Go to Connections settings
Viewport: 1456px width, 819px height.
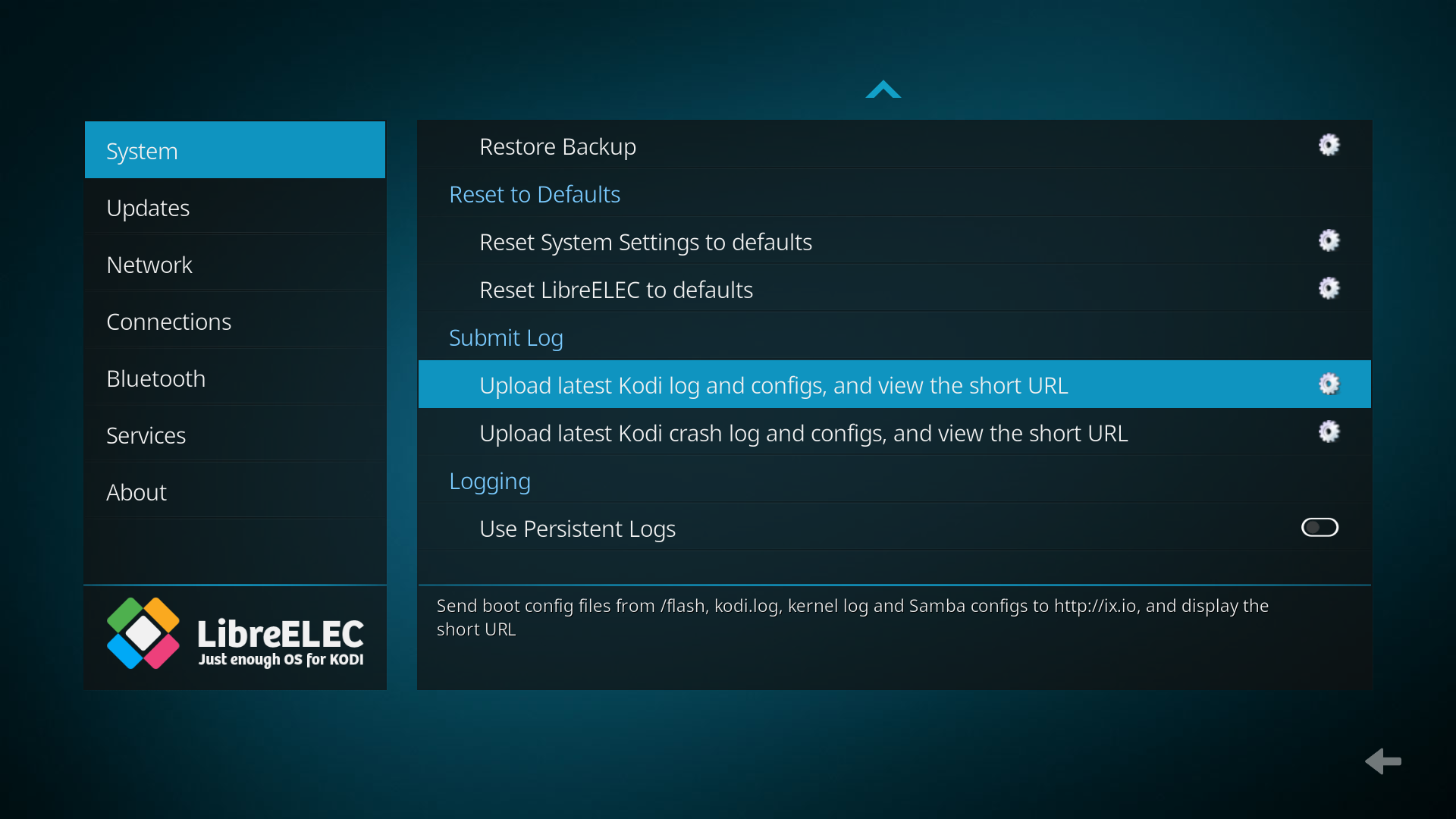click(x=235, y=322)
